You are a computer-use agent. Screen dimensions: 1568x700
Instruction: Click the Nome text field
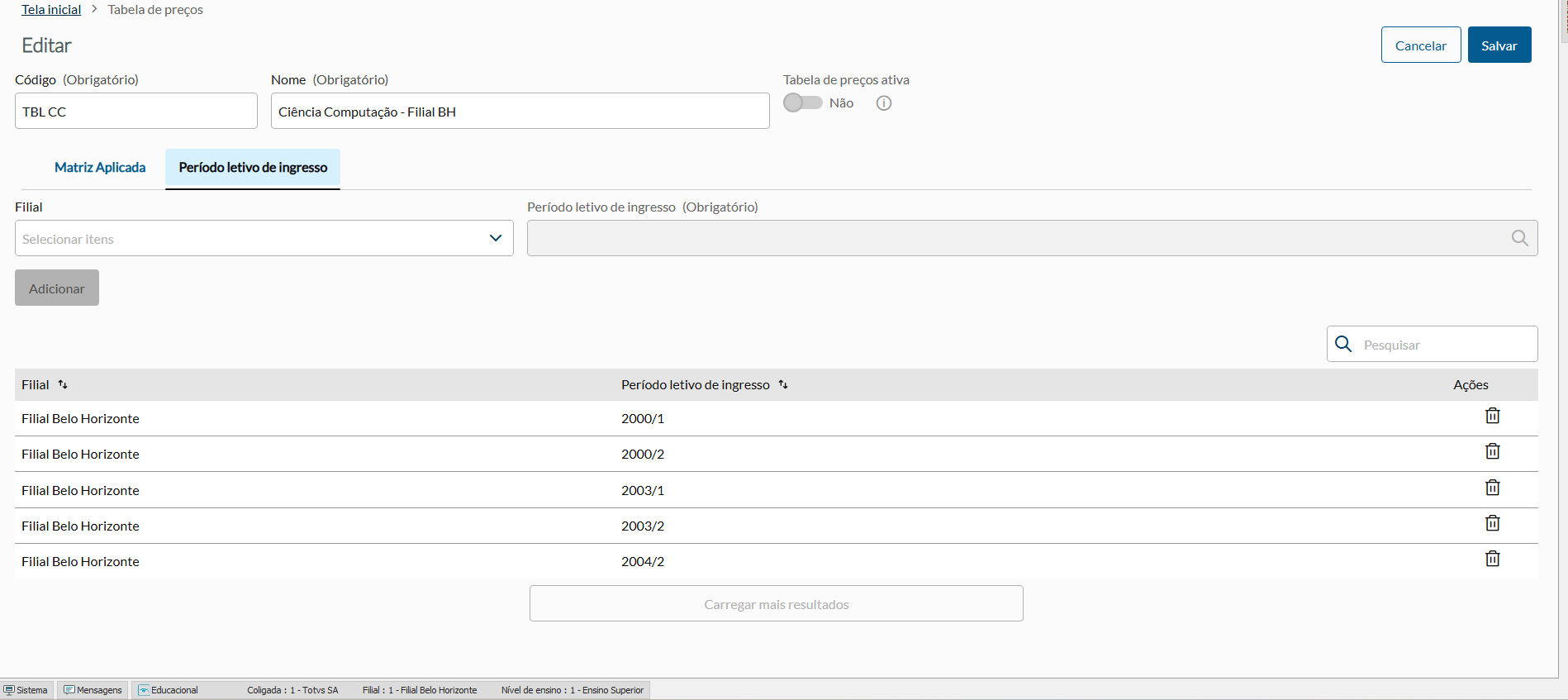pos(520,112)
